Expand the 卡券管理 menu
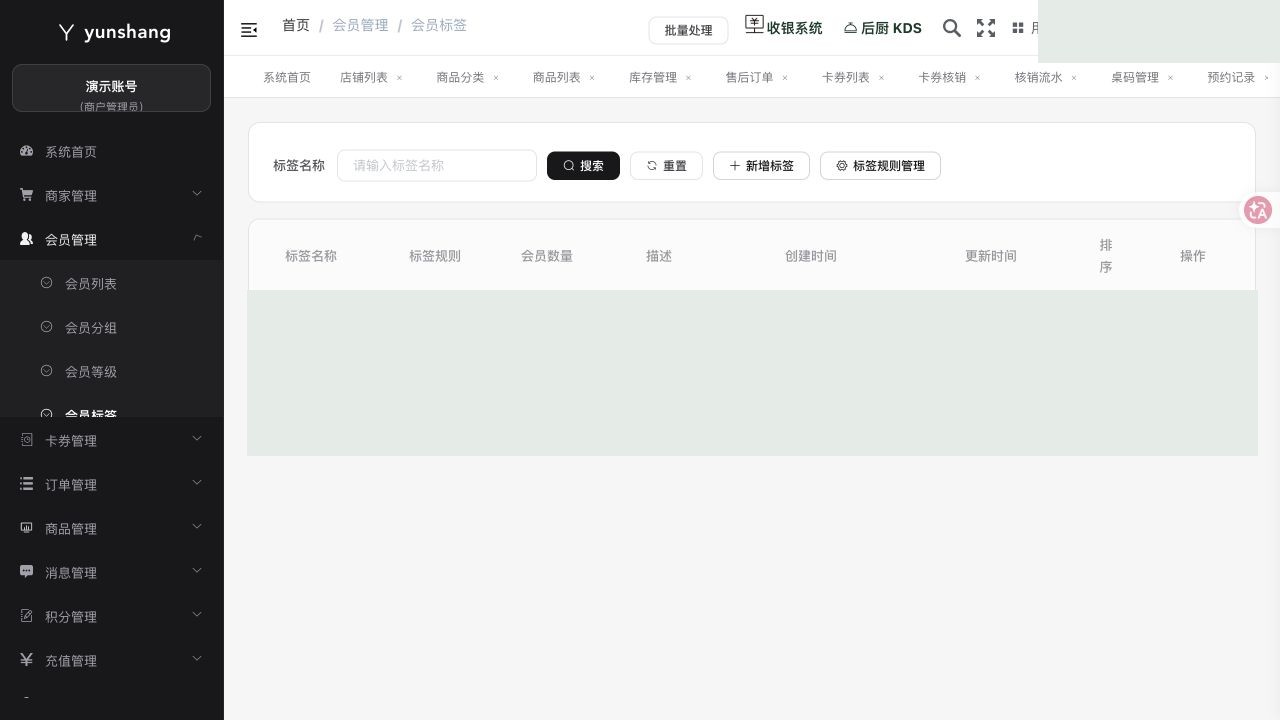 [x=112, y=440]
